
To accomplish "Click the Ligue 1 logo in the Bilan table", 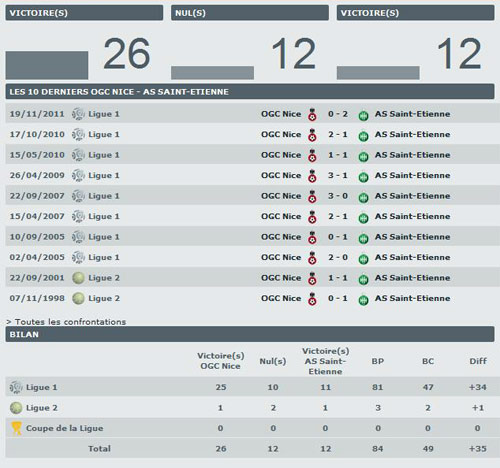I will [x=16, y=387].
